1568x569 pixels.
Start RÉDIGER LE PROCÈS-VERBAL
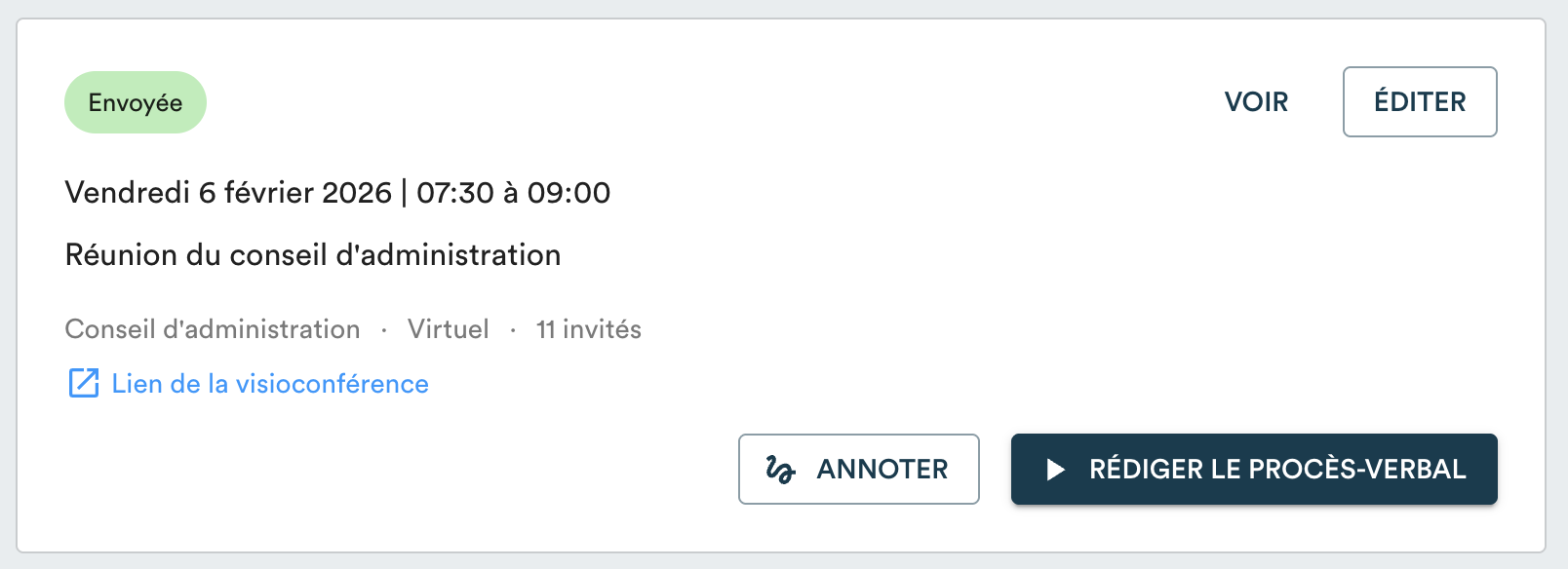(x=1253, y=470)
